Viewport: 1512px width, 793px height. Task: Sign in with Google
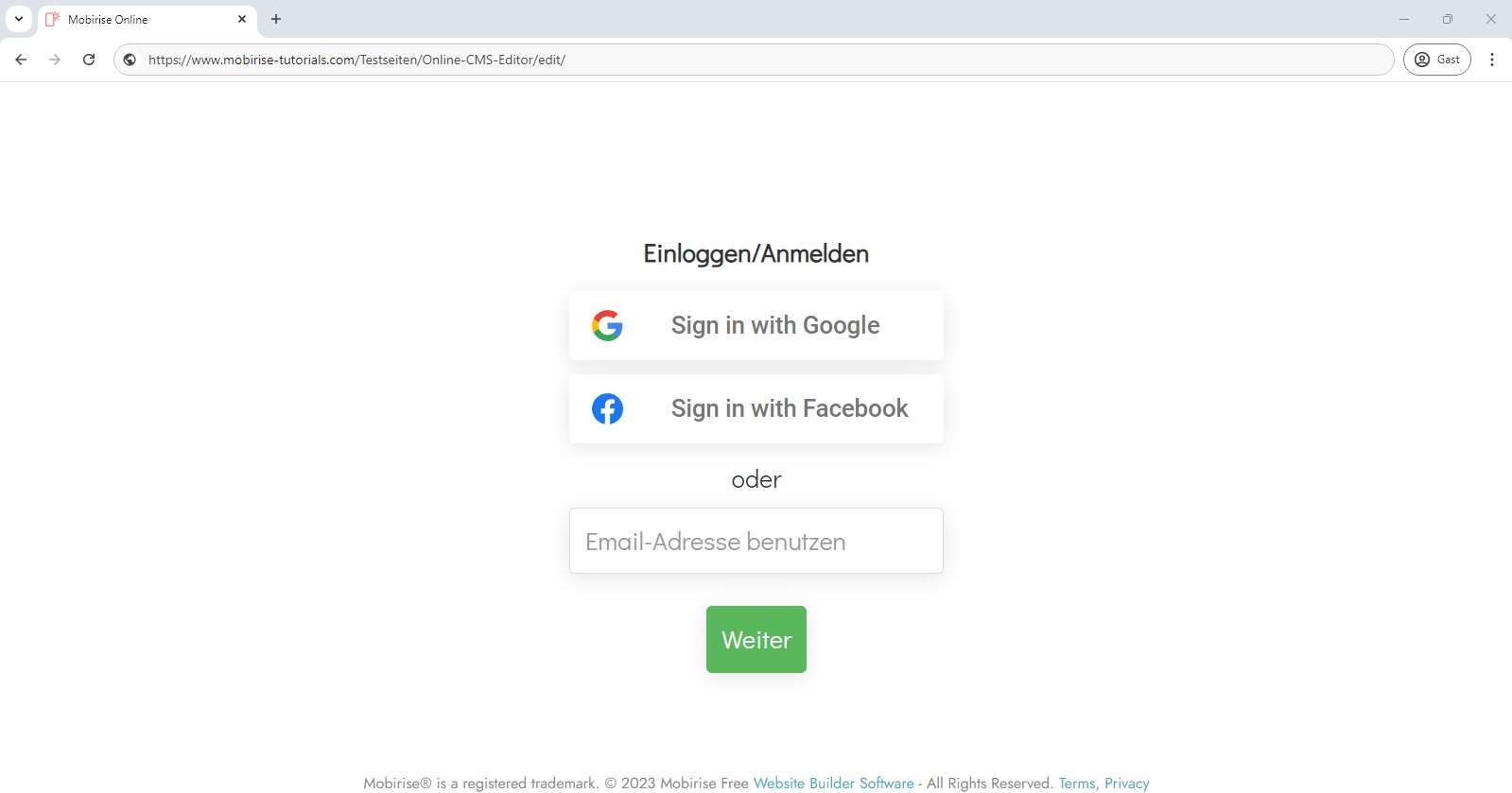[756, 325]
